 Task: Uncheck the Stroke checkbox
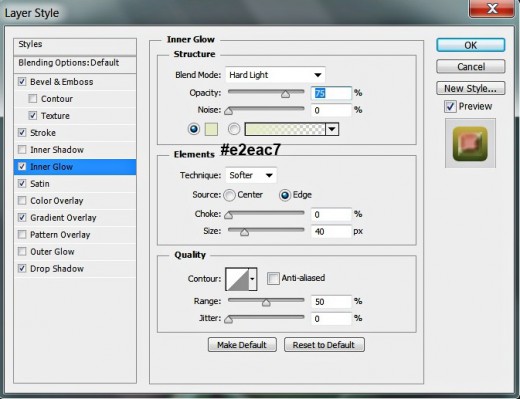[22, 133]
